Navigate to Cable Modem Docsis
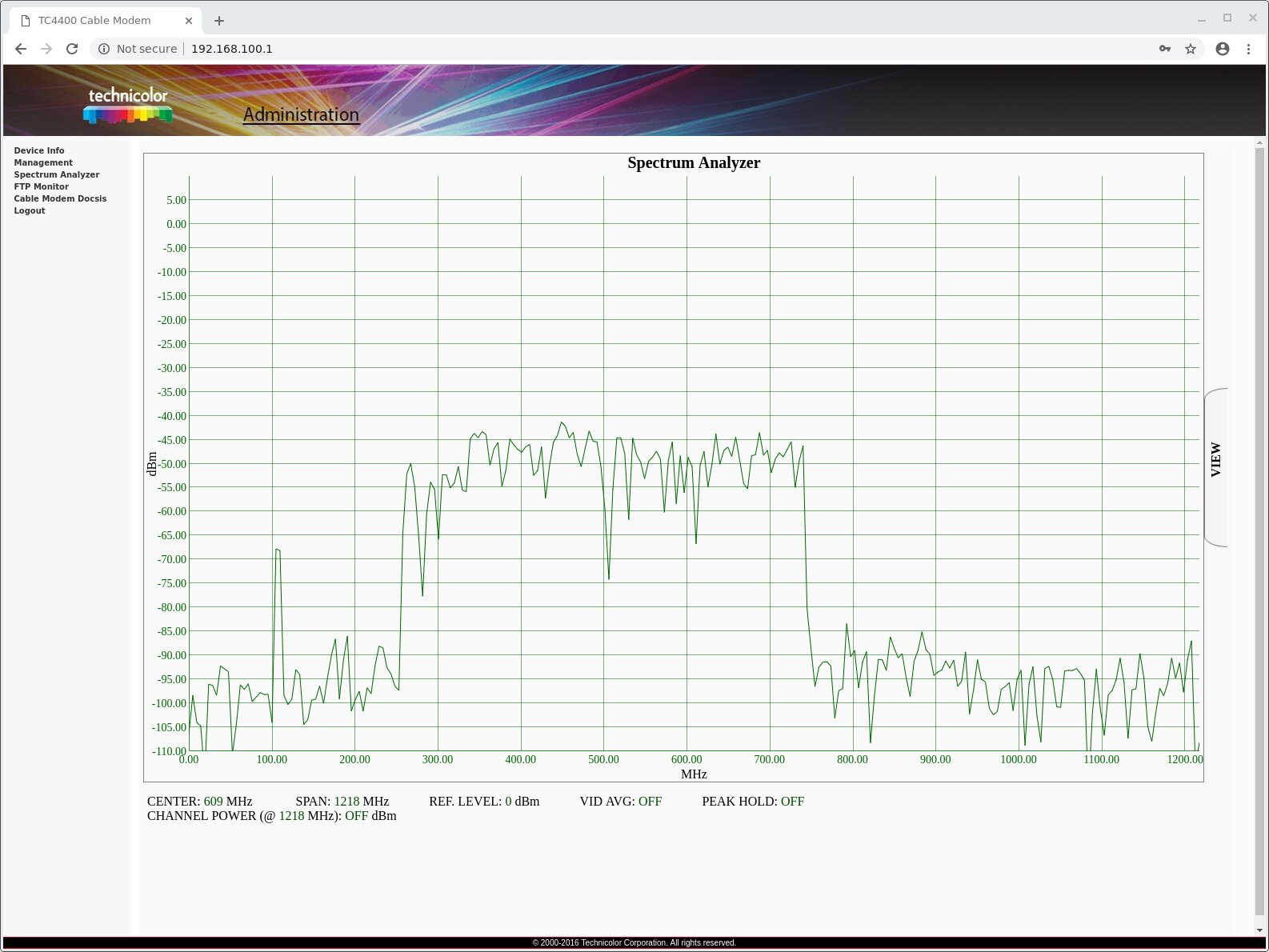 [x=60, y=198]
